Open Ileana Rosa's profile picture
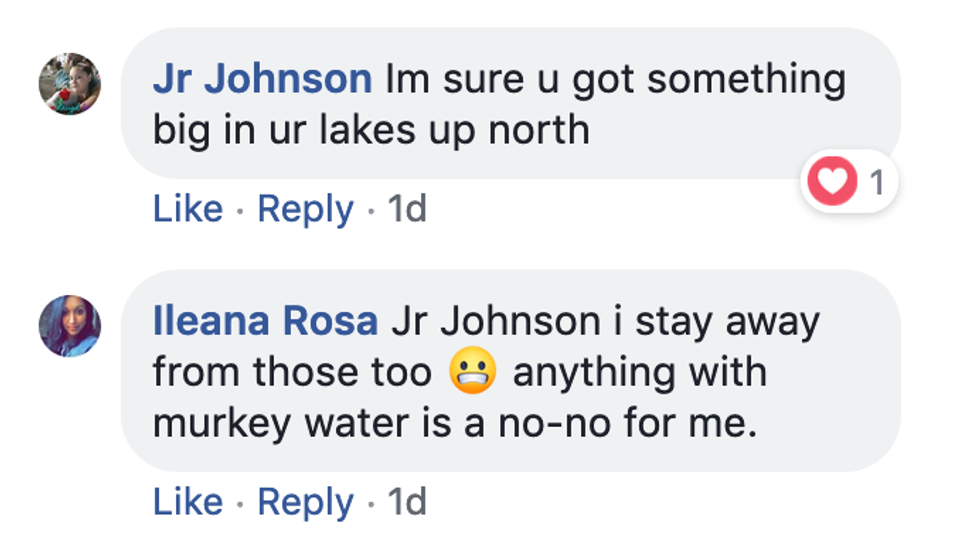This screenshot has height=544, width=980. point(69,326)
